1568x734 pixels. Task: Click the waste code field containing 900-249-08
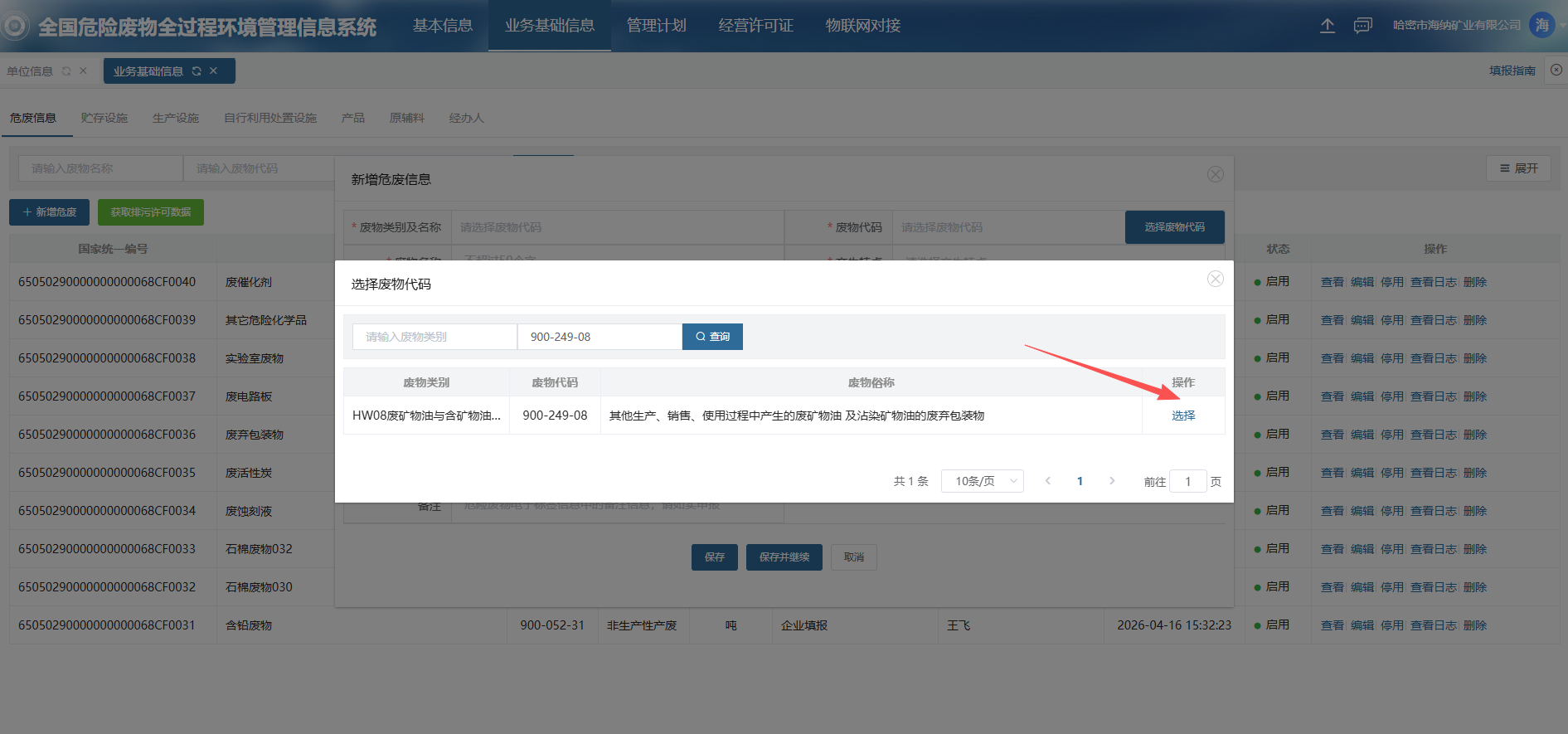pyautogui.click(x=600, y=337)
